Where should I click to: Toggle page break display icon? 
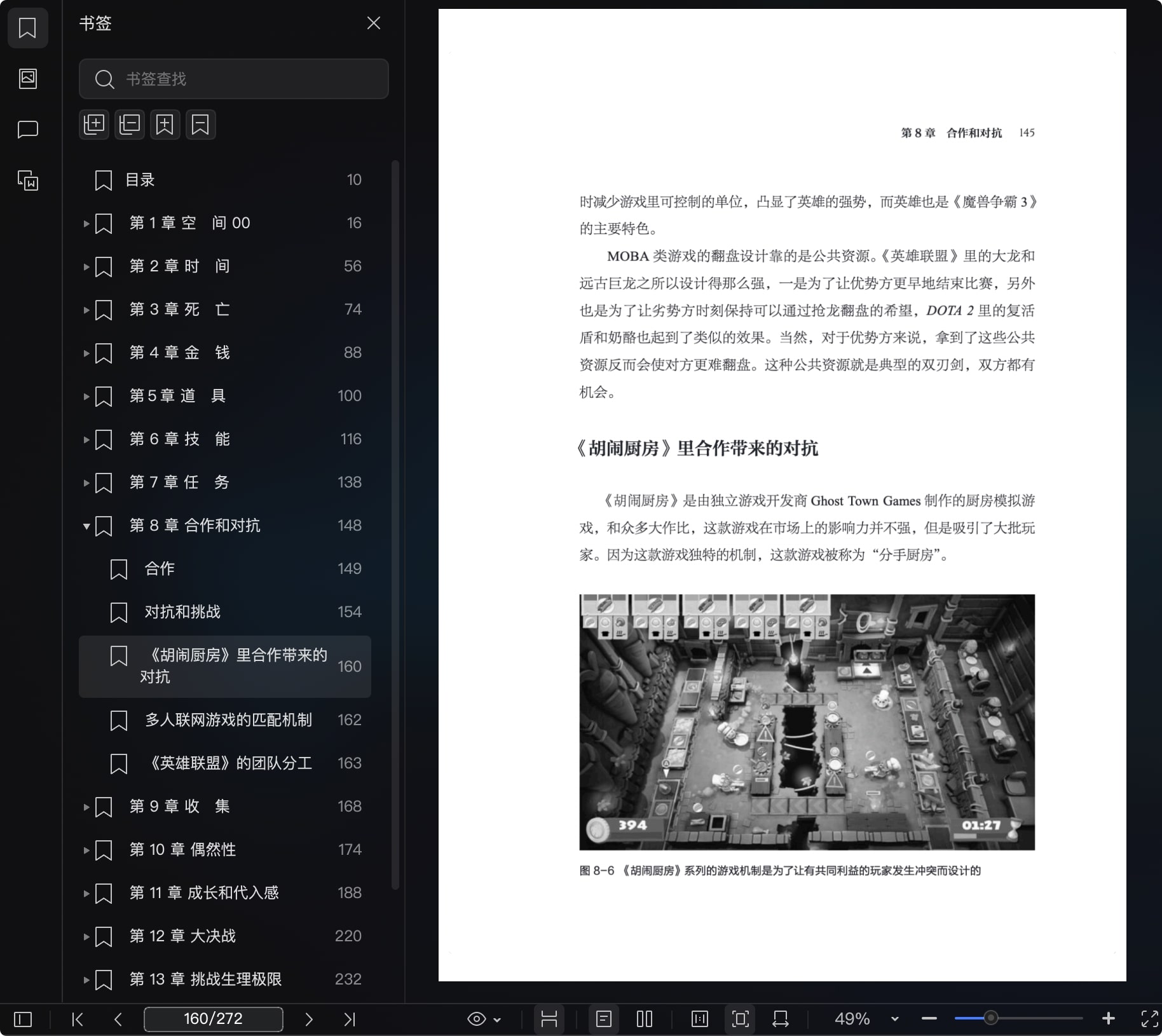[x=549, y=1019]
